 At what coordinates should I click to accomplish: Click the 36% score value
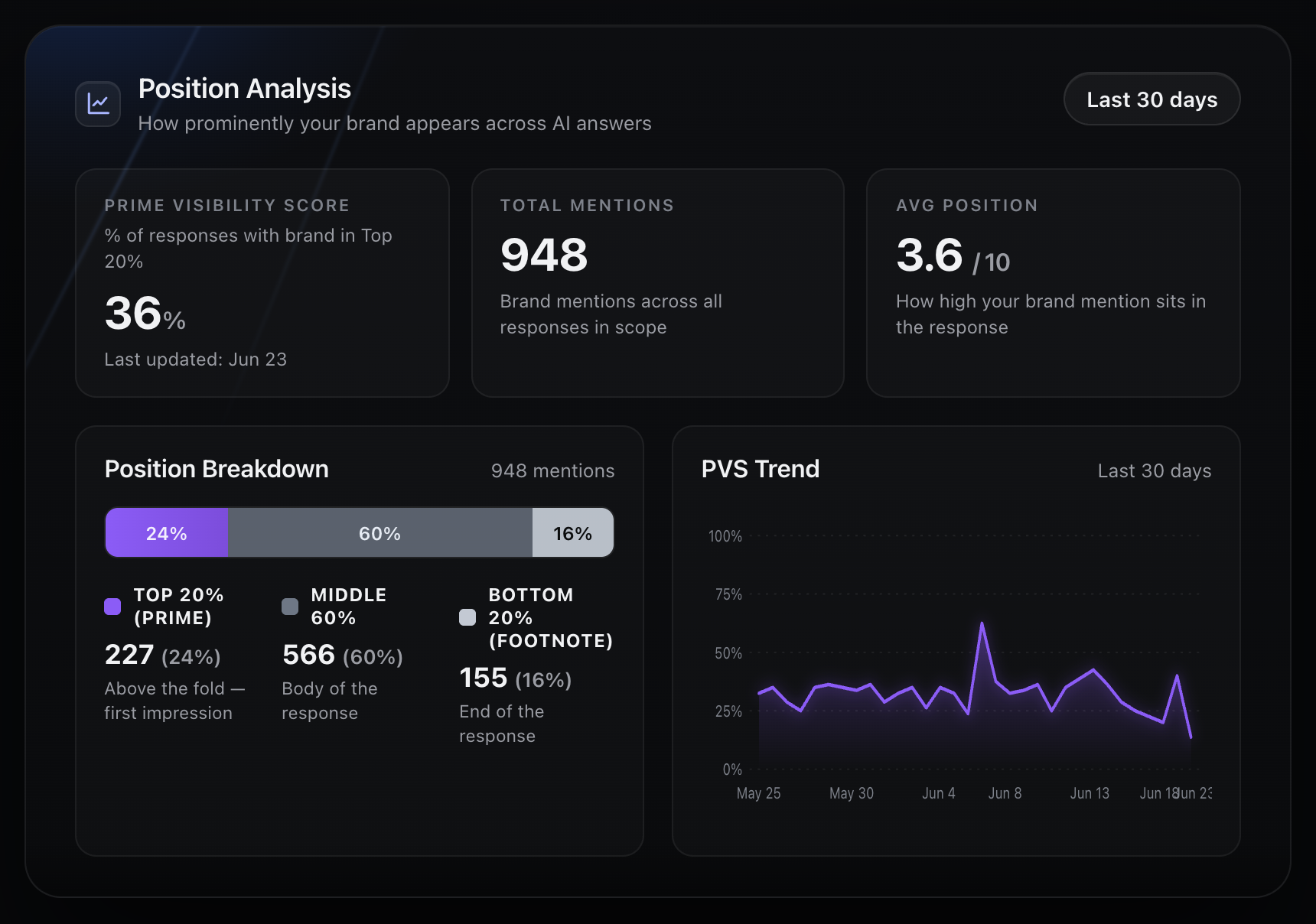145,314
